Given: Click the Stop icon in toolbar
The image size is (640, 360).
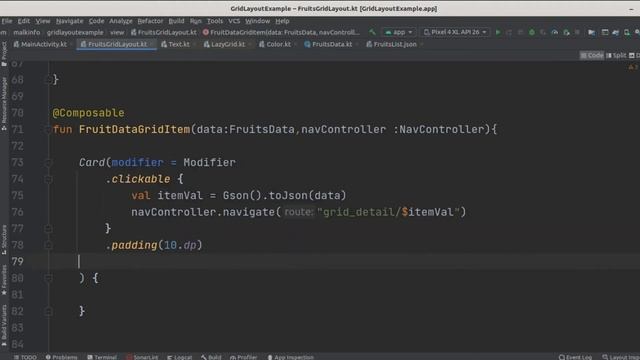Looking at the screenshot, I should [x=577, y=32].
